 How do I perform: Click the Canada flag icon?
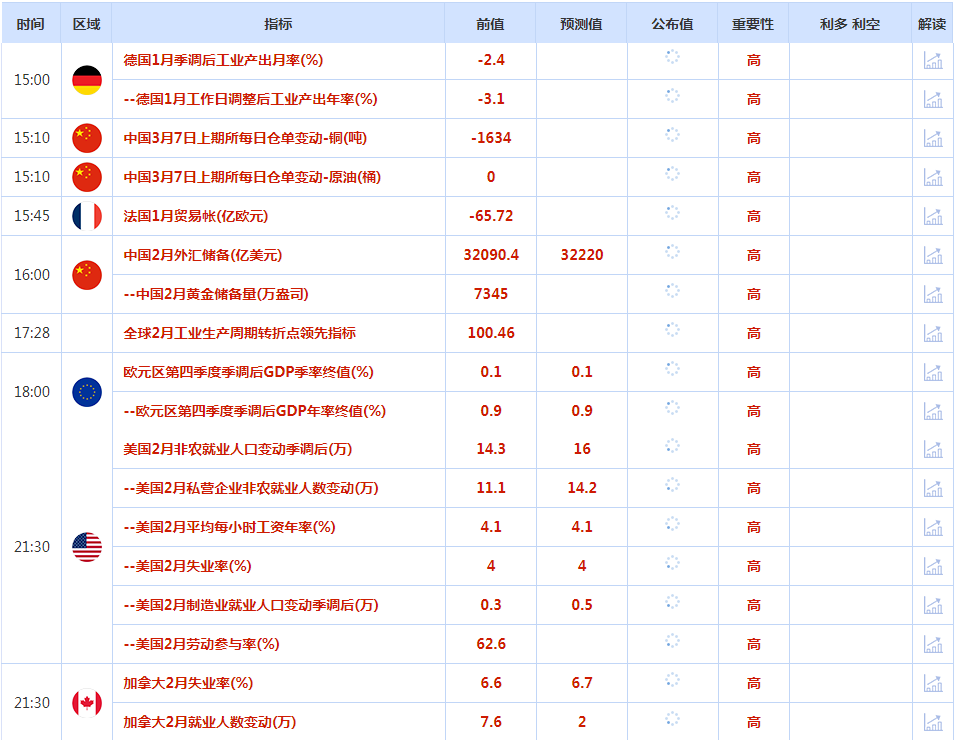pos(87,703)
